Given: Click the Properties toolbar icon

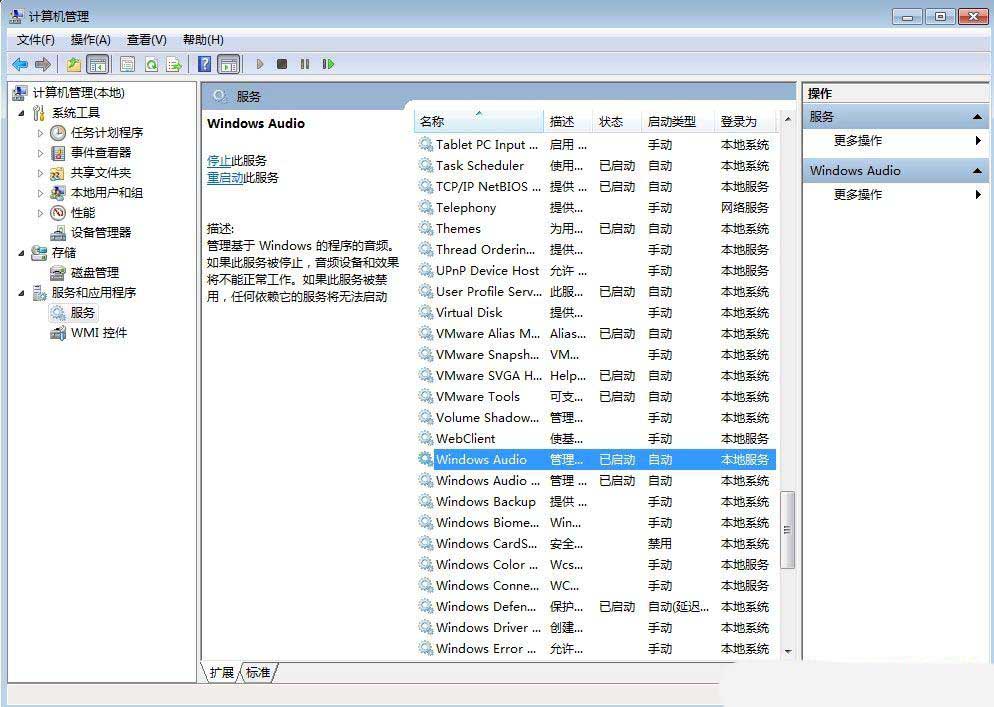Looking at the screenshot, I should (x=127, y=64).
